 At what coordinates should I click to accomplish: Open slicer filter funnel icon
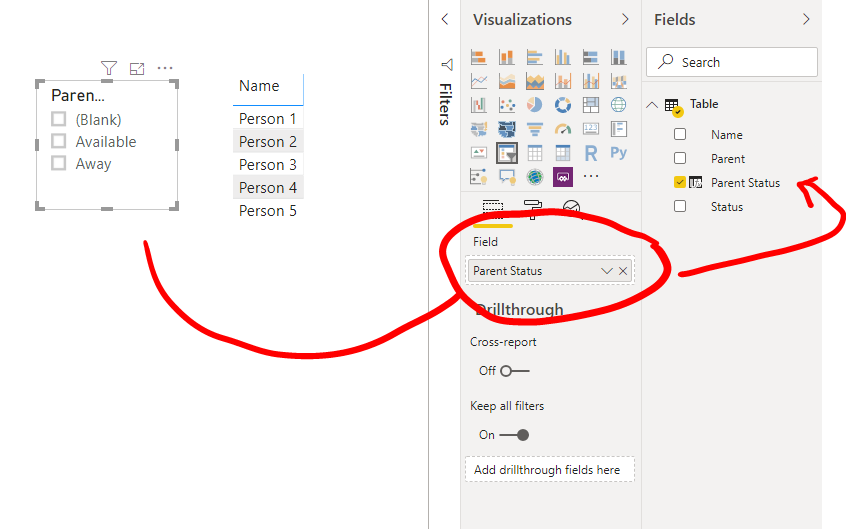point(109,68)
